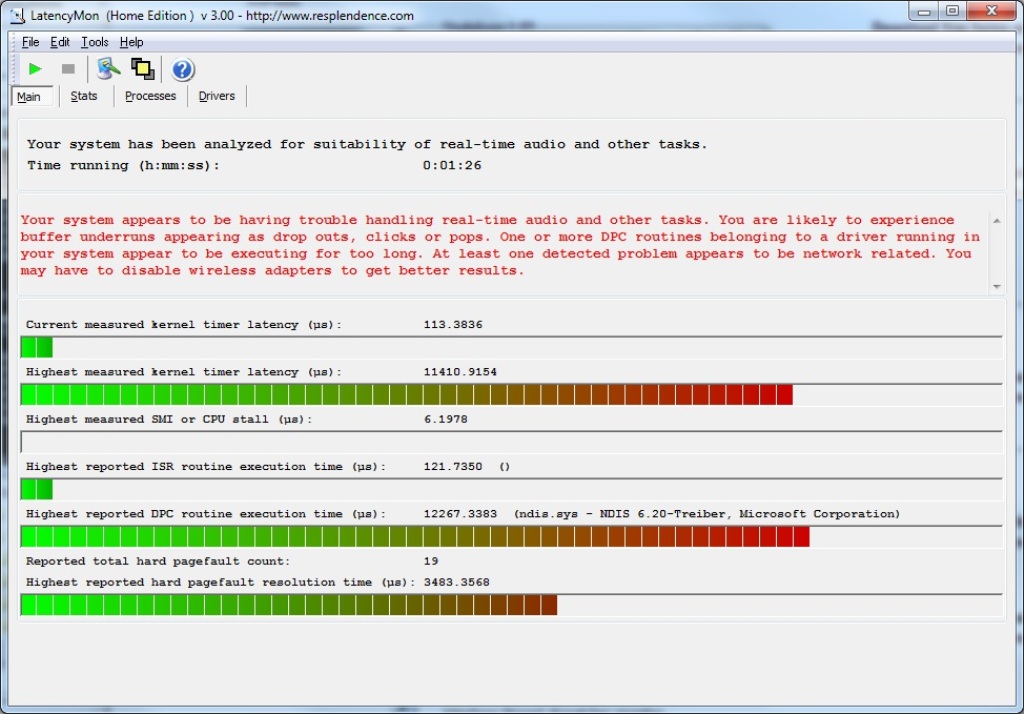1024x714 pixels.
Task: Click the 'Your system has been analyzed' line
Action: pyautogui.click(x=367, y=144)
